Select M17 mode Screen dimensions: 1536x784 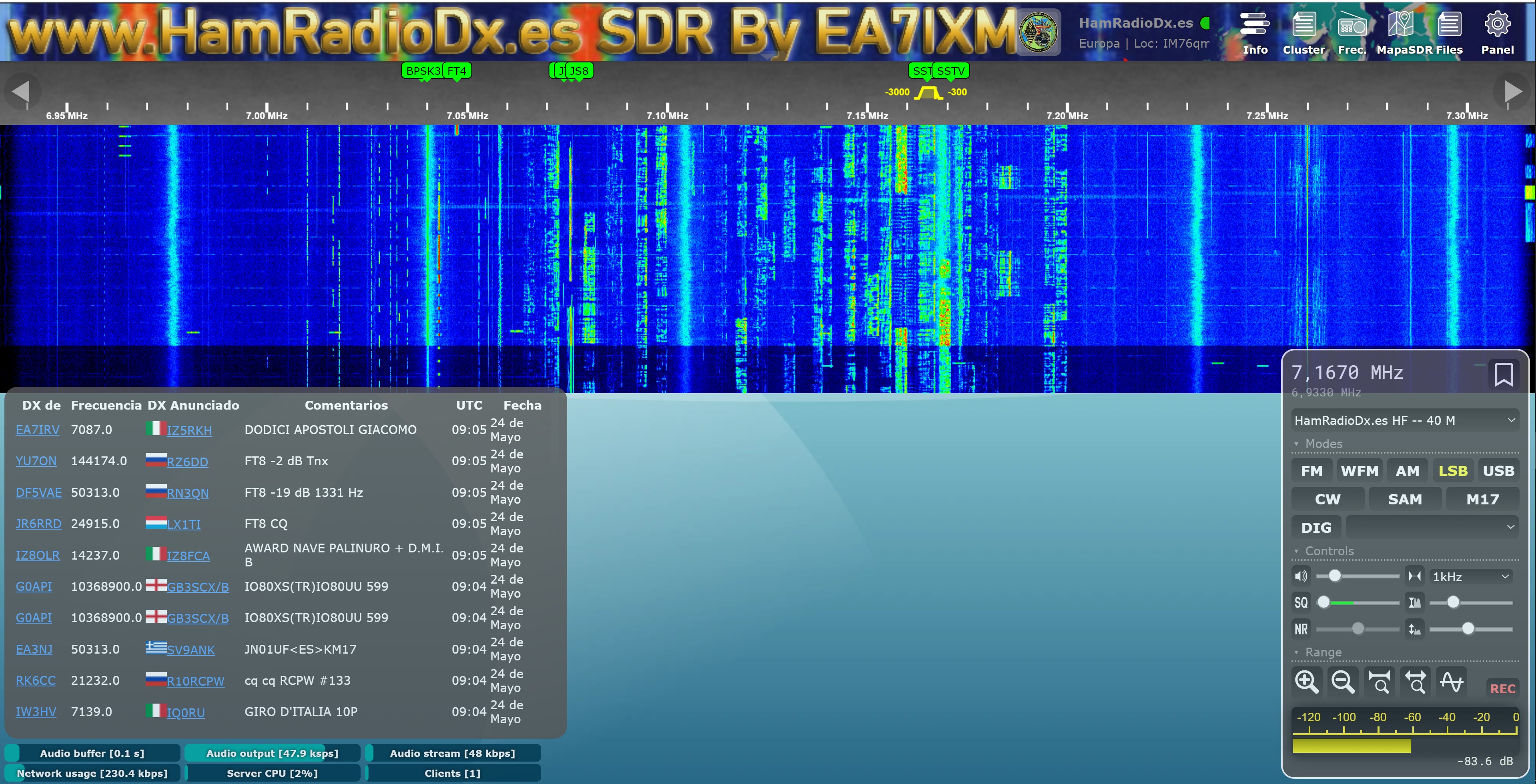click(x=1483, y=499)
